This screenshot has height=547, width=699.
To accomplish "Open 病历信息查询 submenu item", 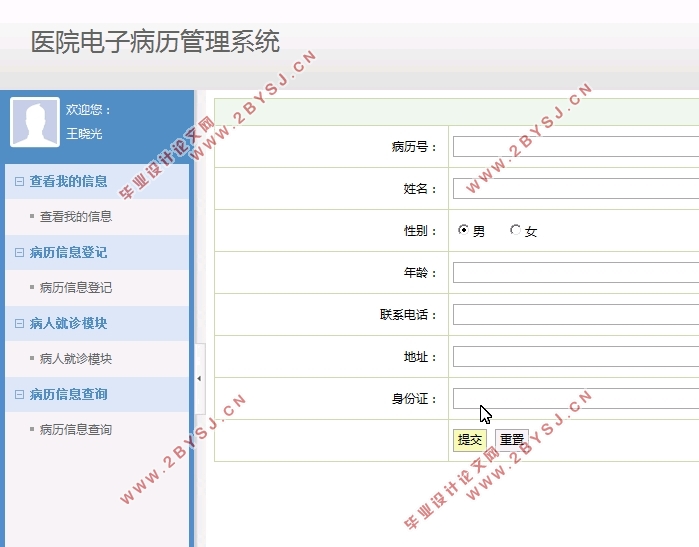I will point(76,429).
